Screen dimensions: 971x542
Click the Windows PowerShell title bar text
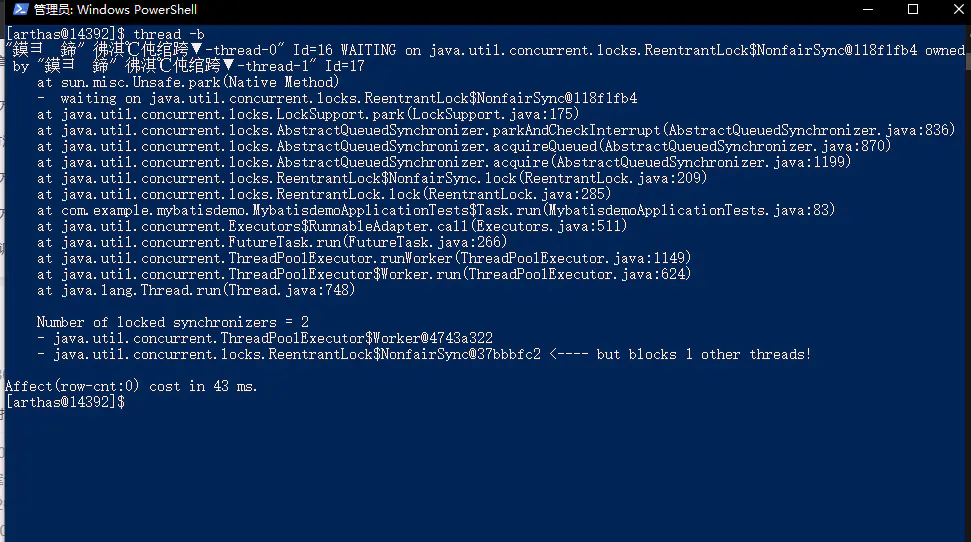(x=115, y=10)
